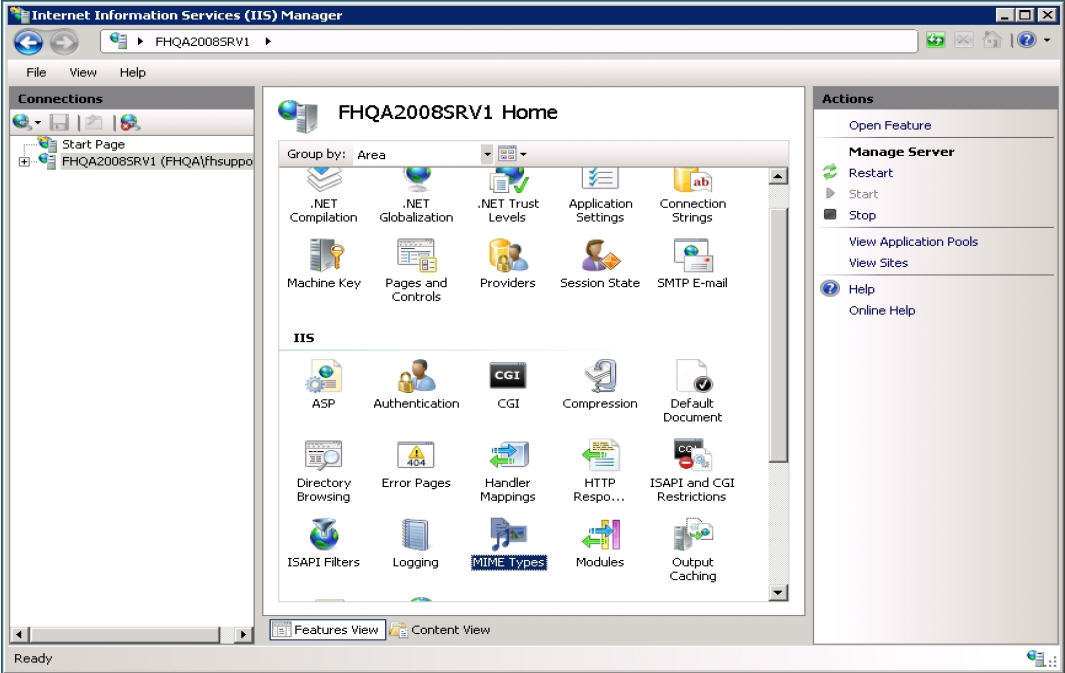
Task: Click the refresh page icon in address bar
Action: (x=936, y=41)
